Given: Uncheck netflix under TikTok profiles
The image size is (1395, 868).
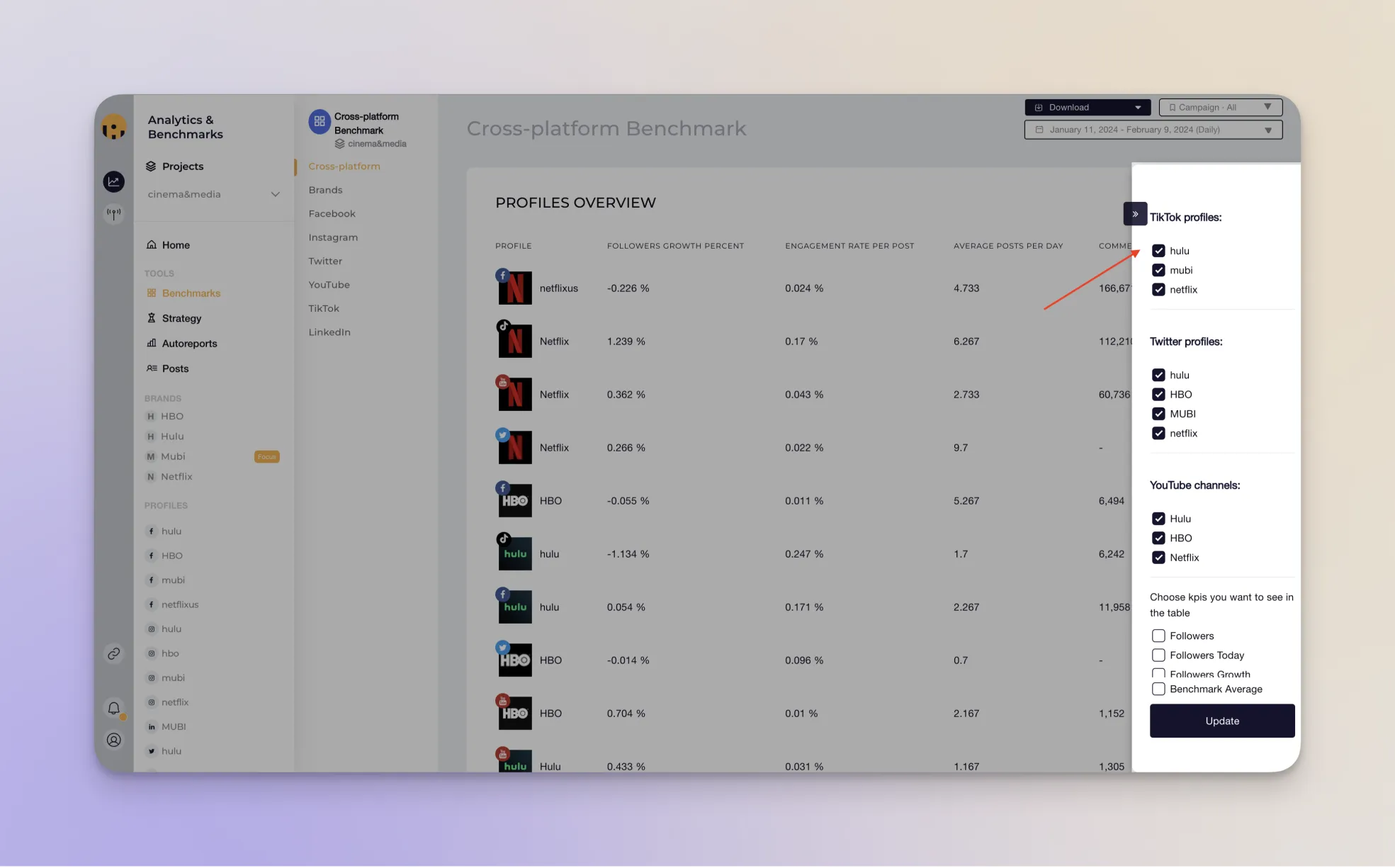Looking at the screenshot, I should (1158, 289).
